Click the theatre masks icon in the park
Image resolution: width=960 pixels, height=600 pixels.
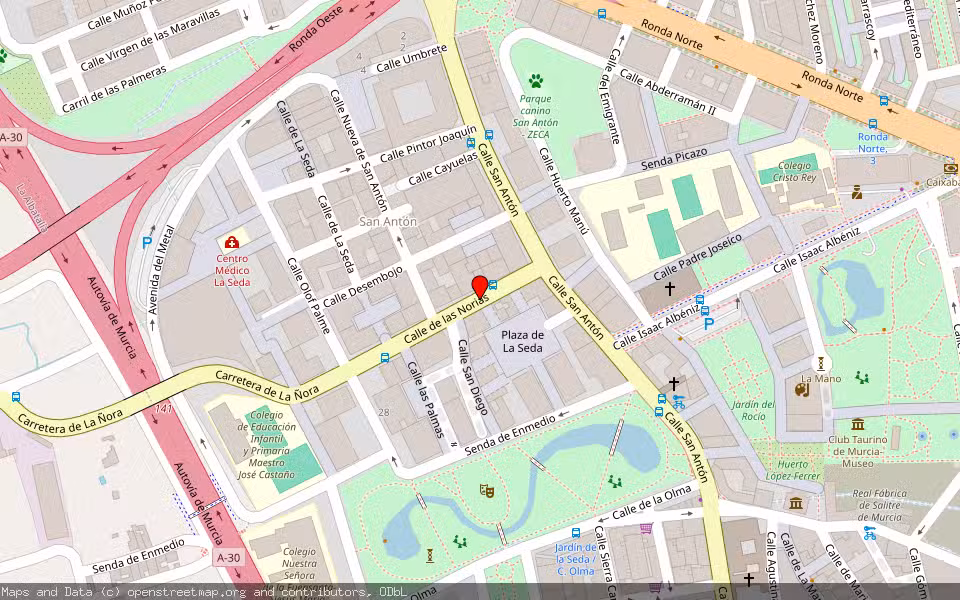tap(487, 490)
